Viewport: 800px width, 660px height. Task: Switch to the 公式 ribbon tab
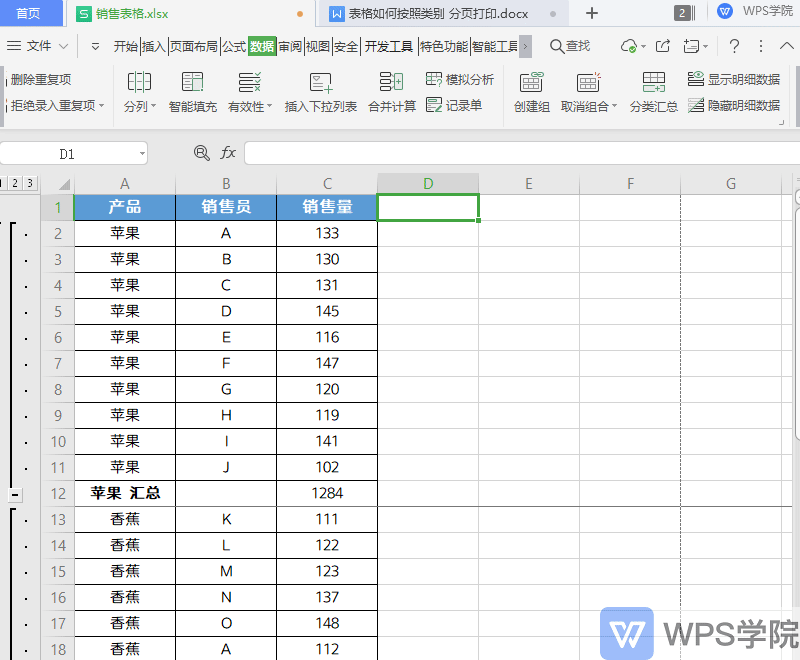pyautogui.click(x=234, y=46)
